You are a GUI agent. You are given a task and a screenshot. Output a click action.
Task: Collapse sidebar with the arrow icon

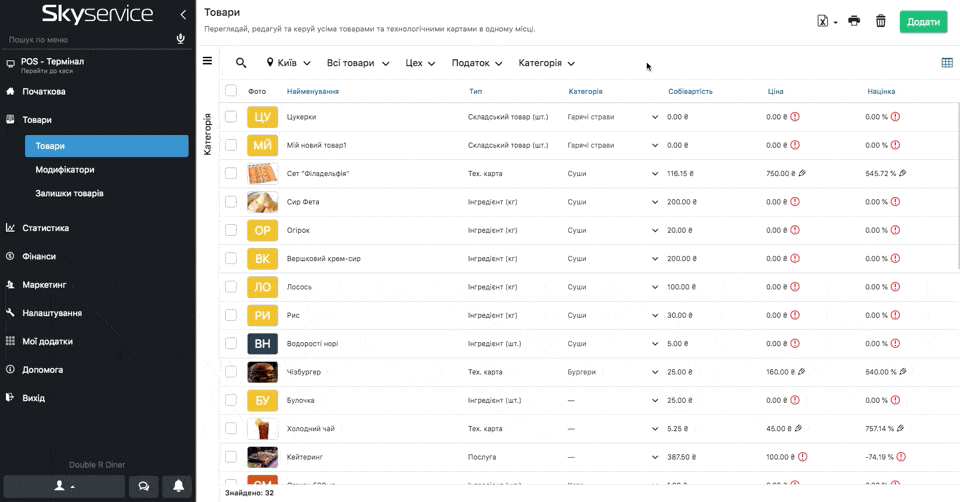(x=183, y=14)
